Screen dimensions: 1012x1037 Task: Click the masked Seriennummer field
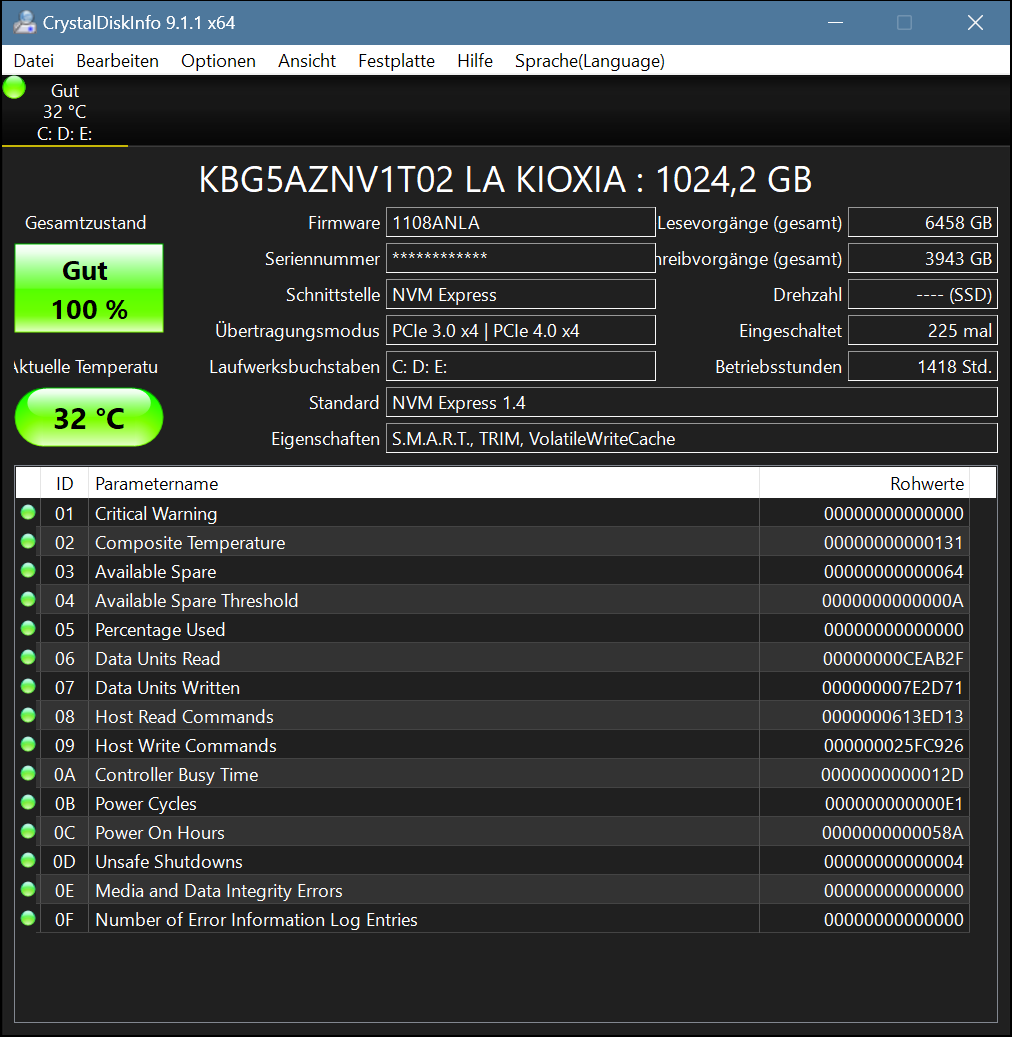pyautogui.click(x=521, y=259)
